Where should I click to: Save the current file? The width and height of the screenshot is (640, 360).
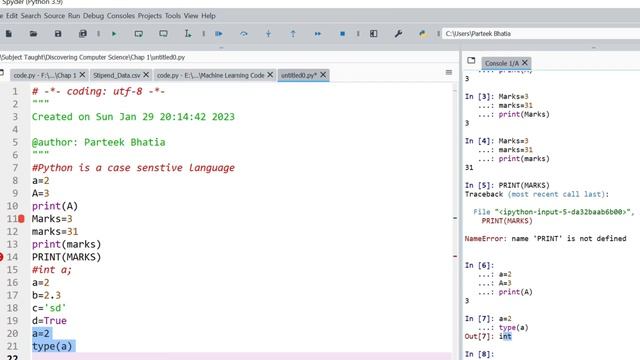[58, 34]
